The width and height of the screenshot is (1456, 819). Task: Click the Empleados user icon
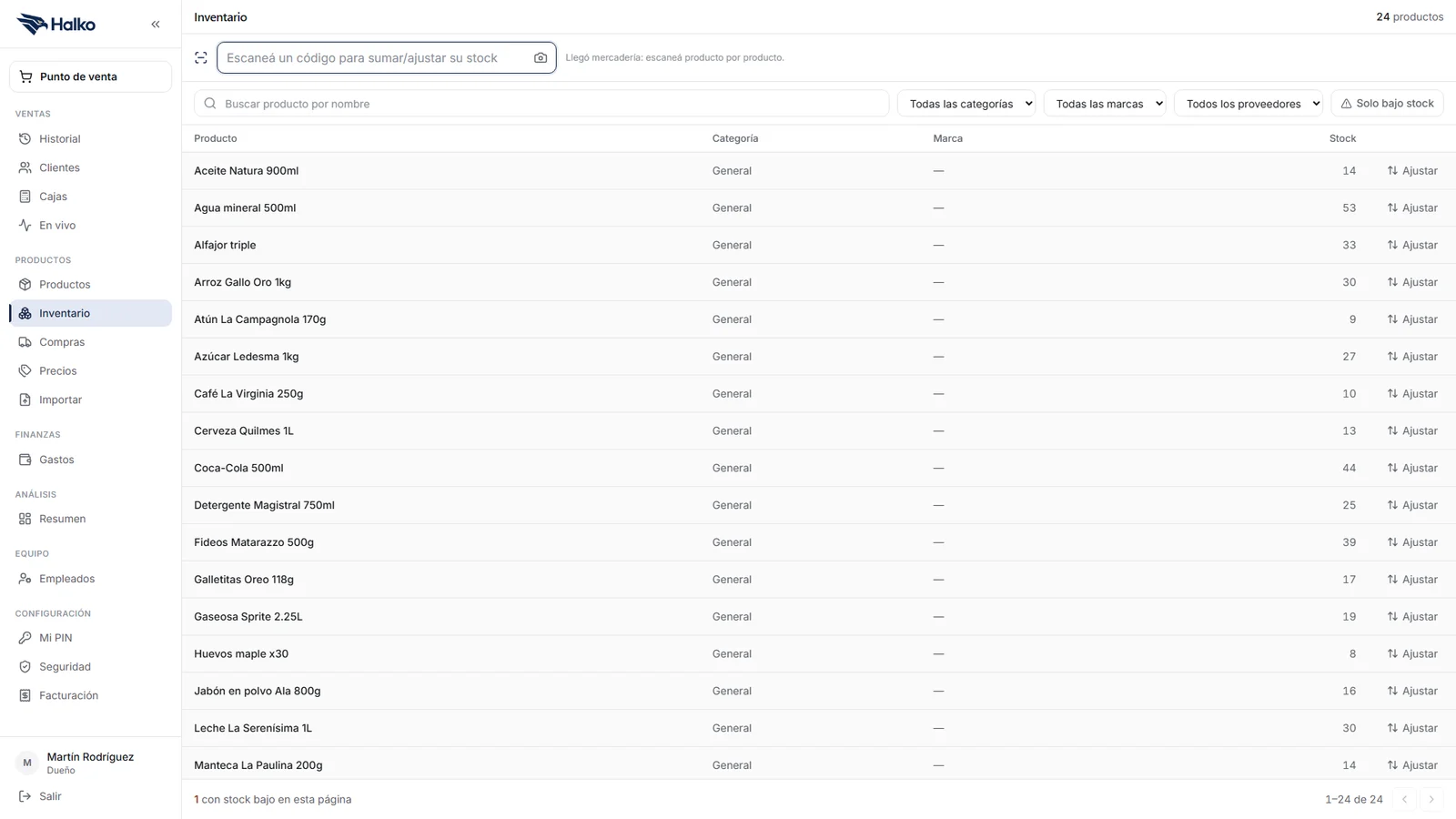pyautogui.click(x=25, y=579)
